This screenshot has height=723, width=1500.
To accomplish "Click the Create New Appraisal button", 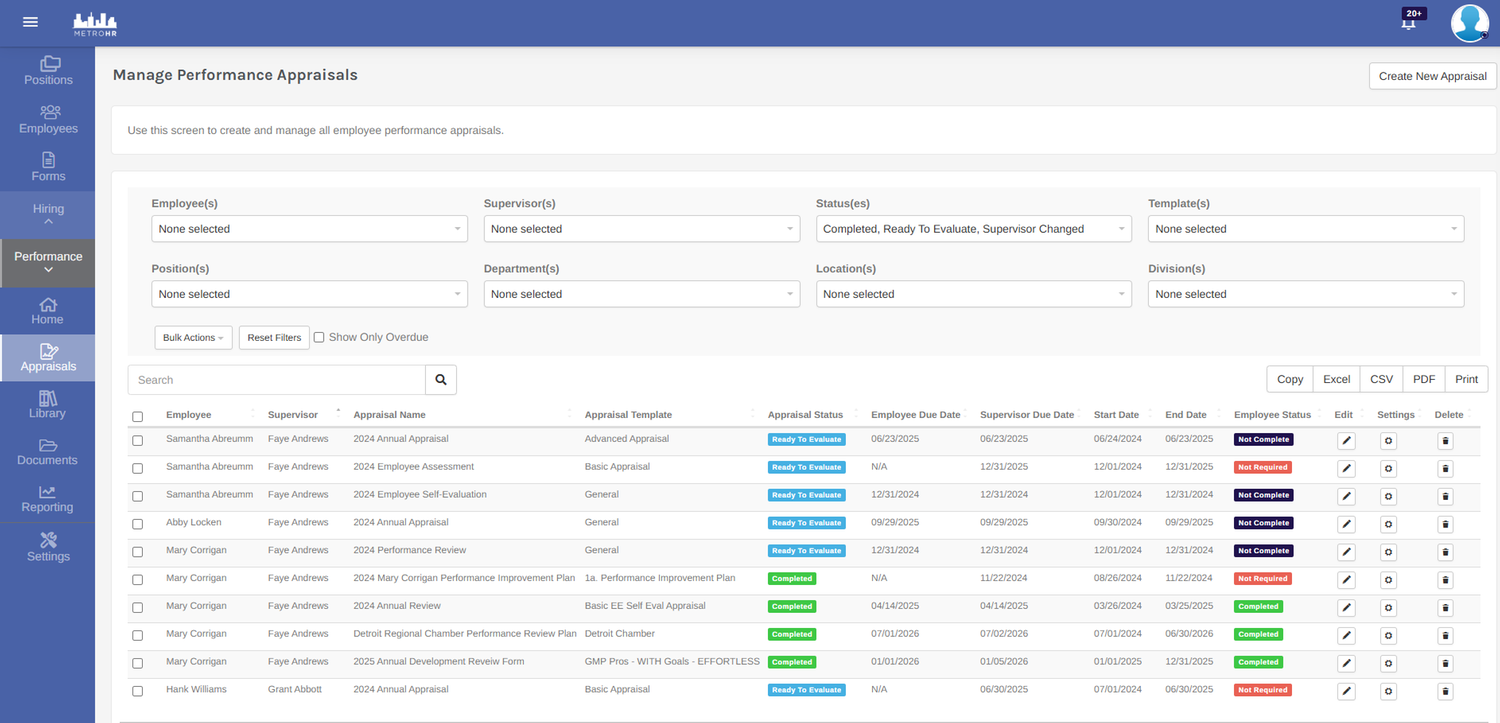I will pos(1432,75).
